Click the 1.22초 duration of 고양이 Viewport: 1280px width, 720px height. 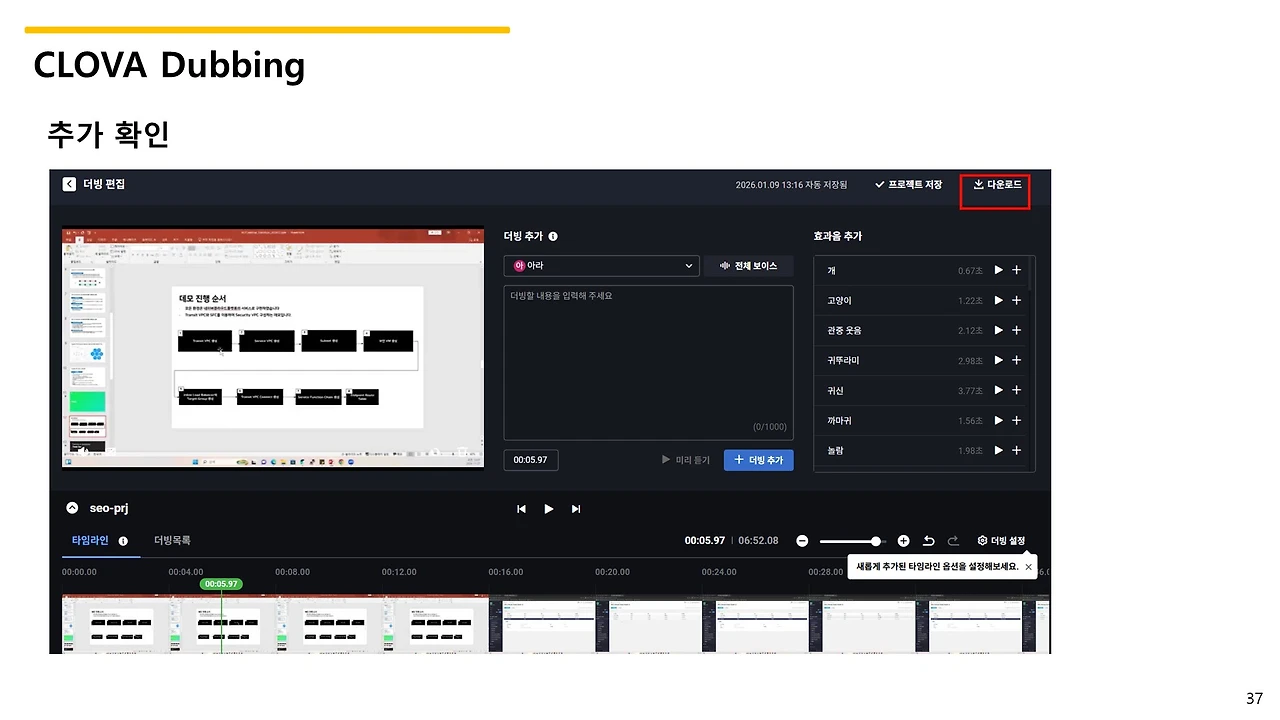pos(970,301)
